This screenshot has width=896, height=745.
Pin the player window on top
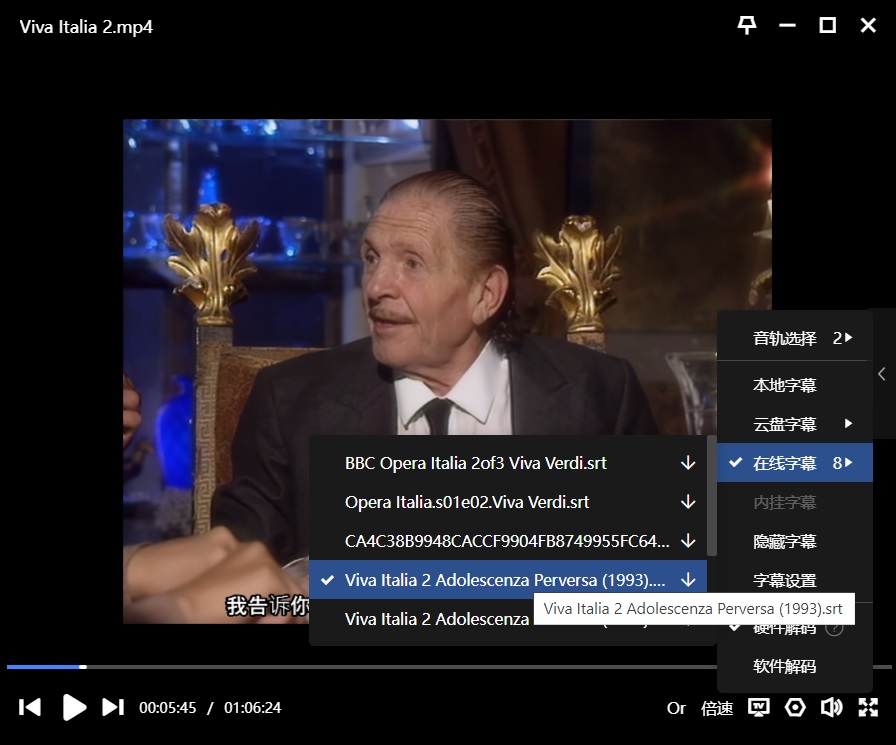(747, 26)
